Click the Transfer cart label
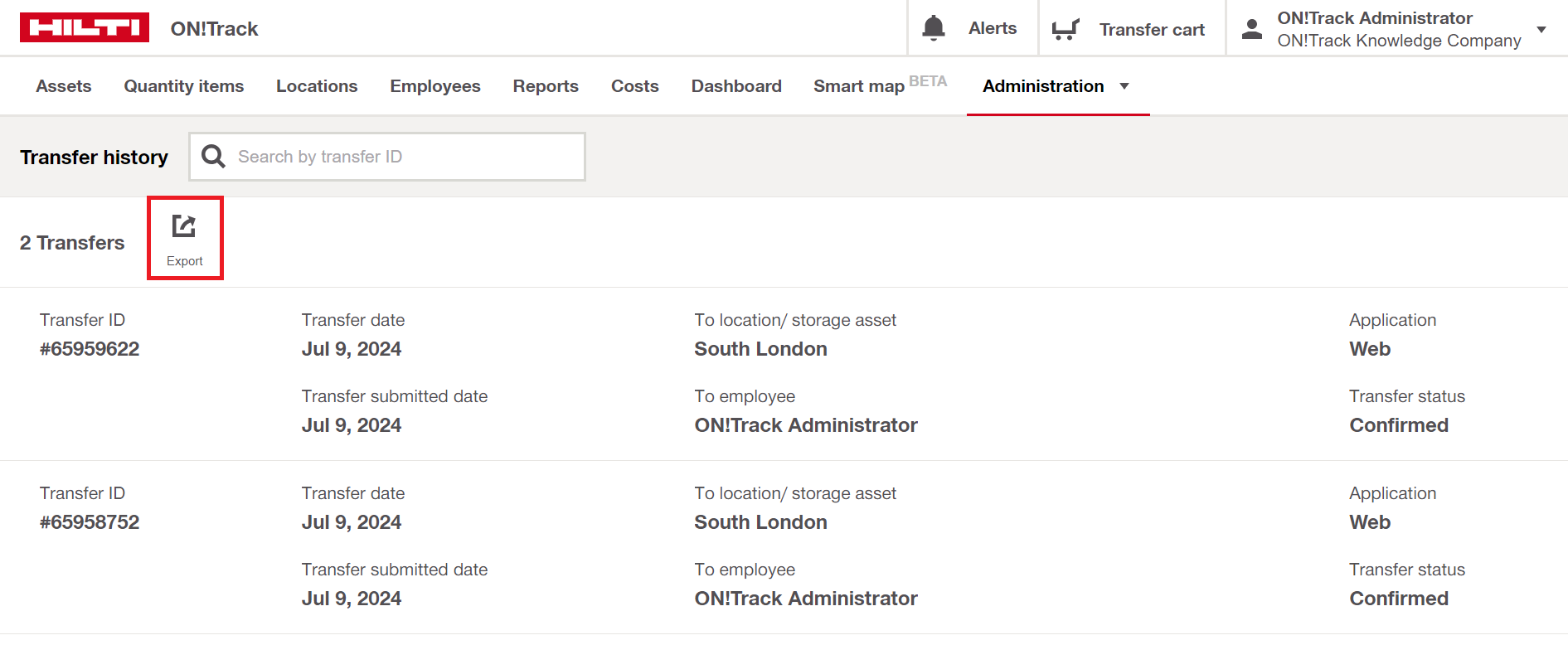 1152,30
